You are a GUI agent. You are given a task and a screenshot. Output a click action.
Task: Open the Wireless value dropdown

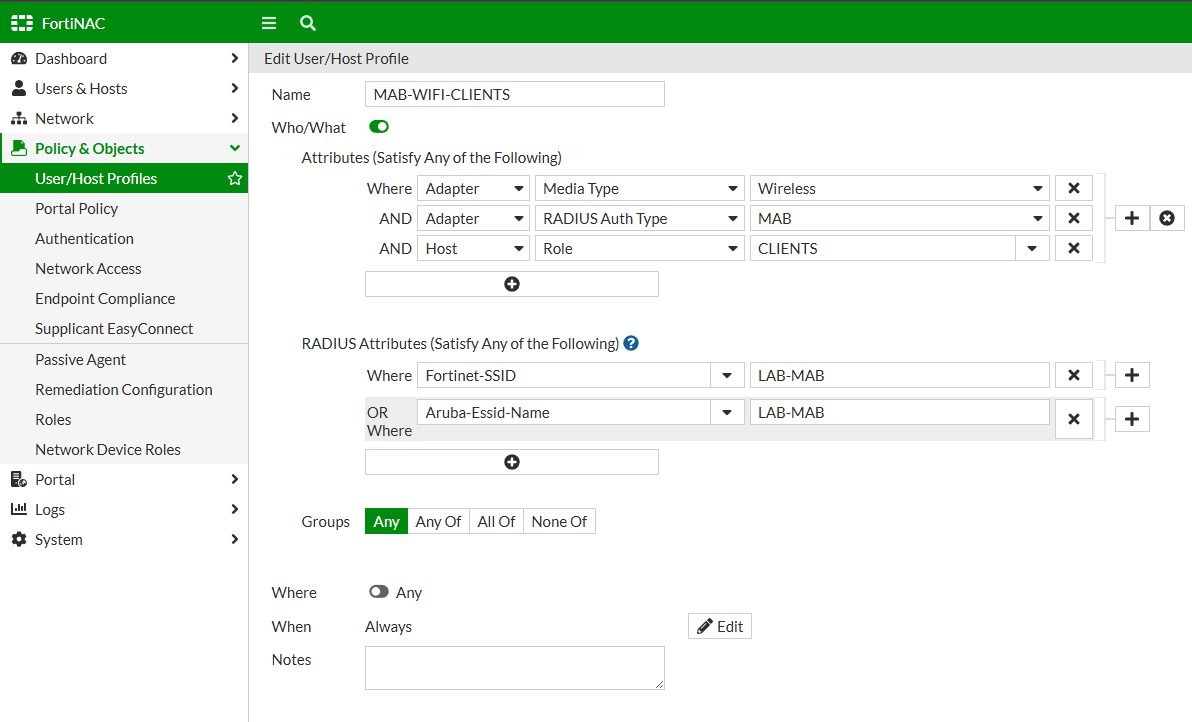(x=899, y=188)
